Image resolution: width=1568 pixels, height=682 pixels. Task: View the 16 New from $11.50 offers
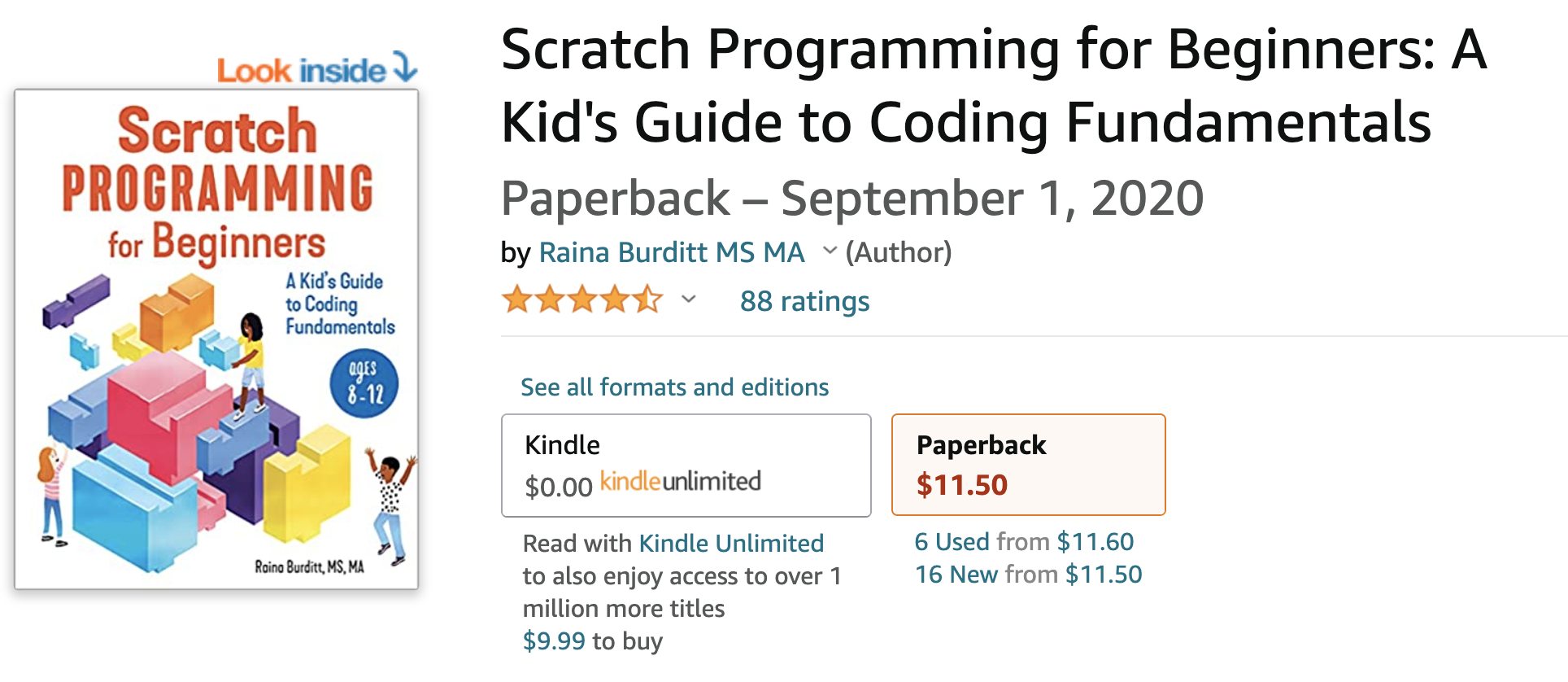click(x=1028, y=574)
